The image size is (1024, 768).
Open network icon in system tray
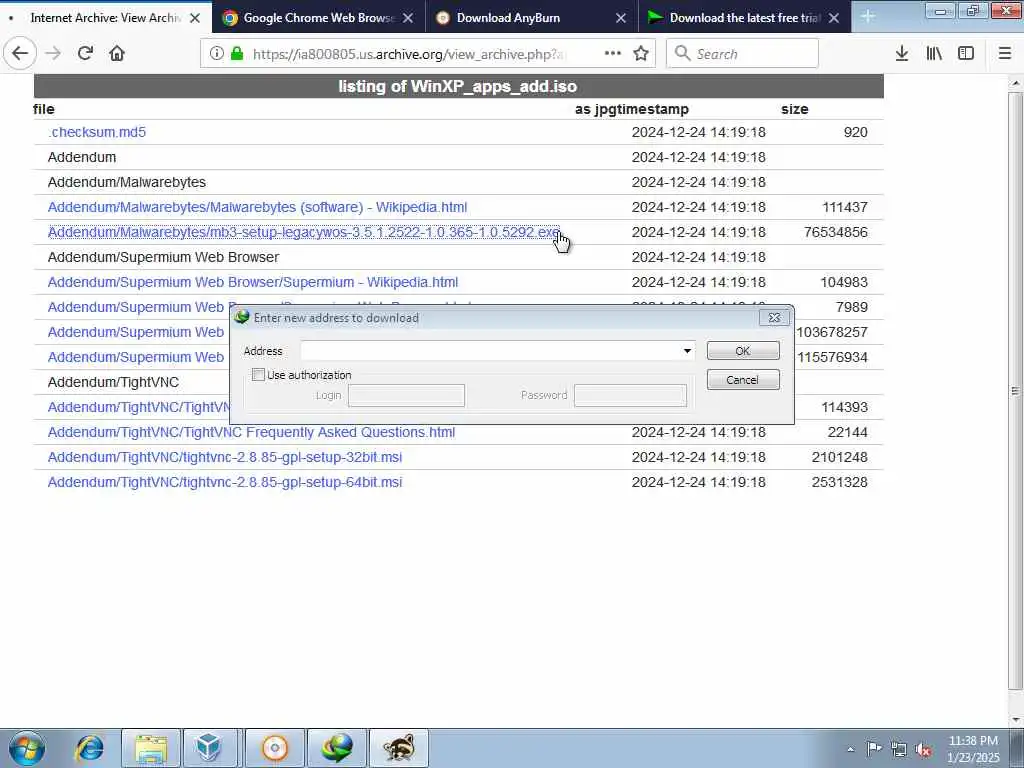[x=899, y=749]
